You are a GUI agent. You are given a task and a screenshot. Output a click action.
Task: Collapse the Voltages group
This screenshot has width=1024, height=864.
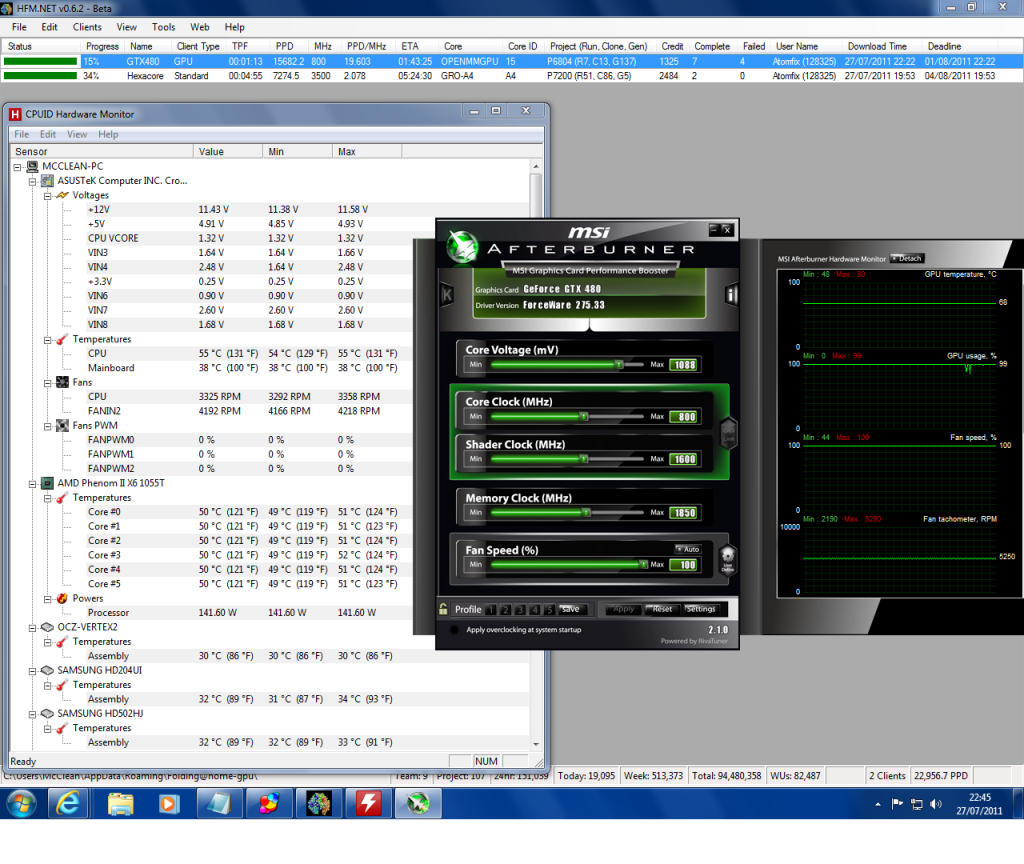[48, 196]
